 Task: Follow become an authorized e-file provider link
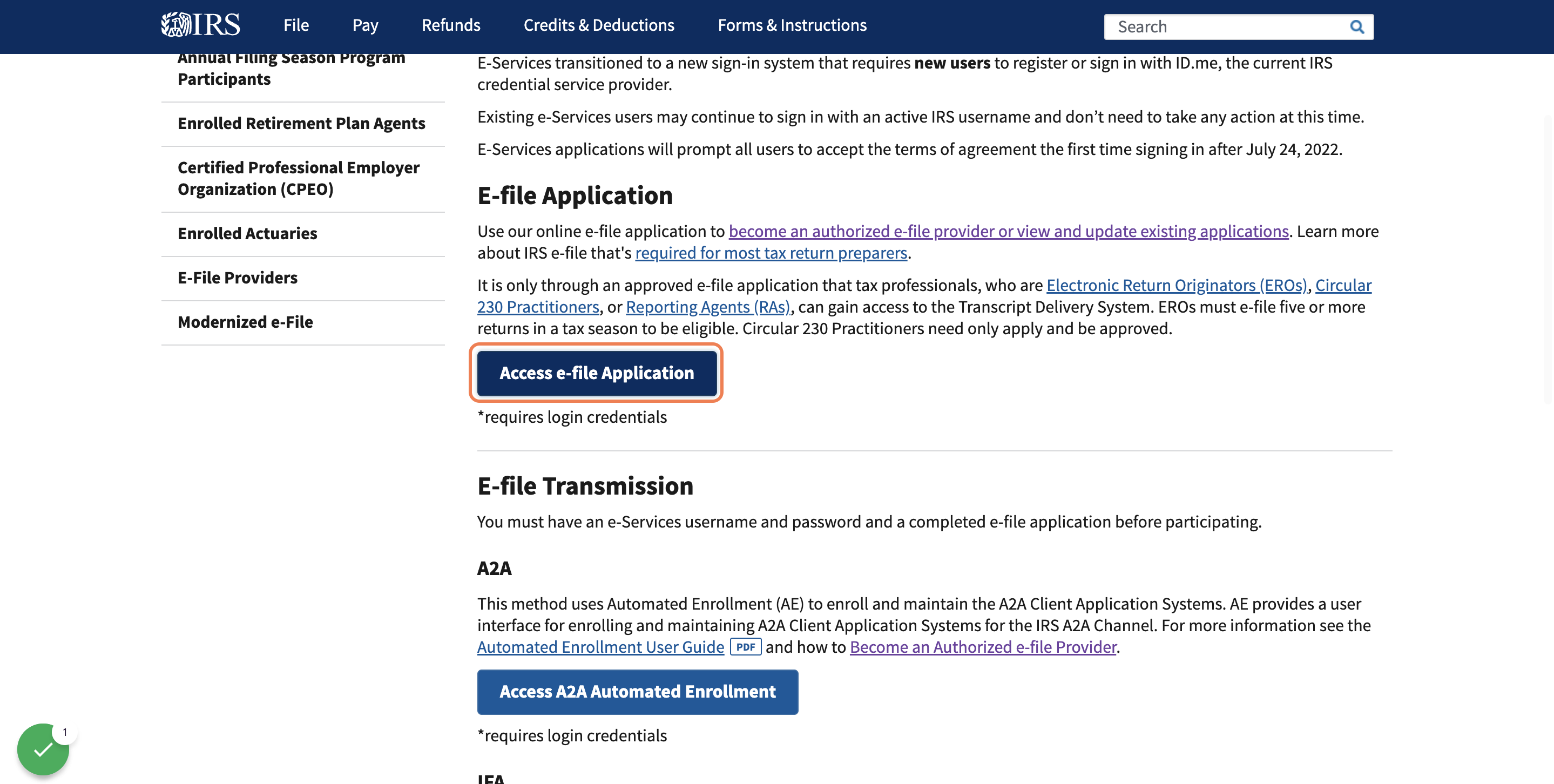[x=1008, y=231]
